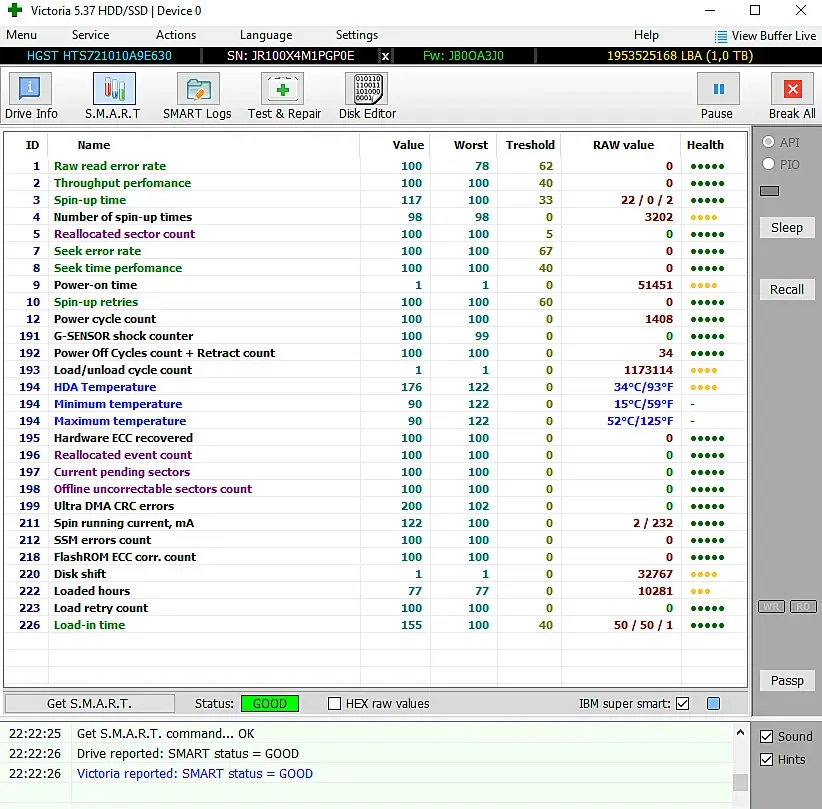This screenshot has width=822, height=809.
Task: Open View Buffer Live
Action: pos(765,36)
